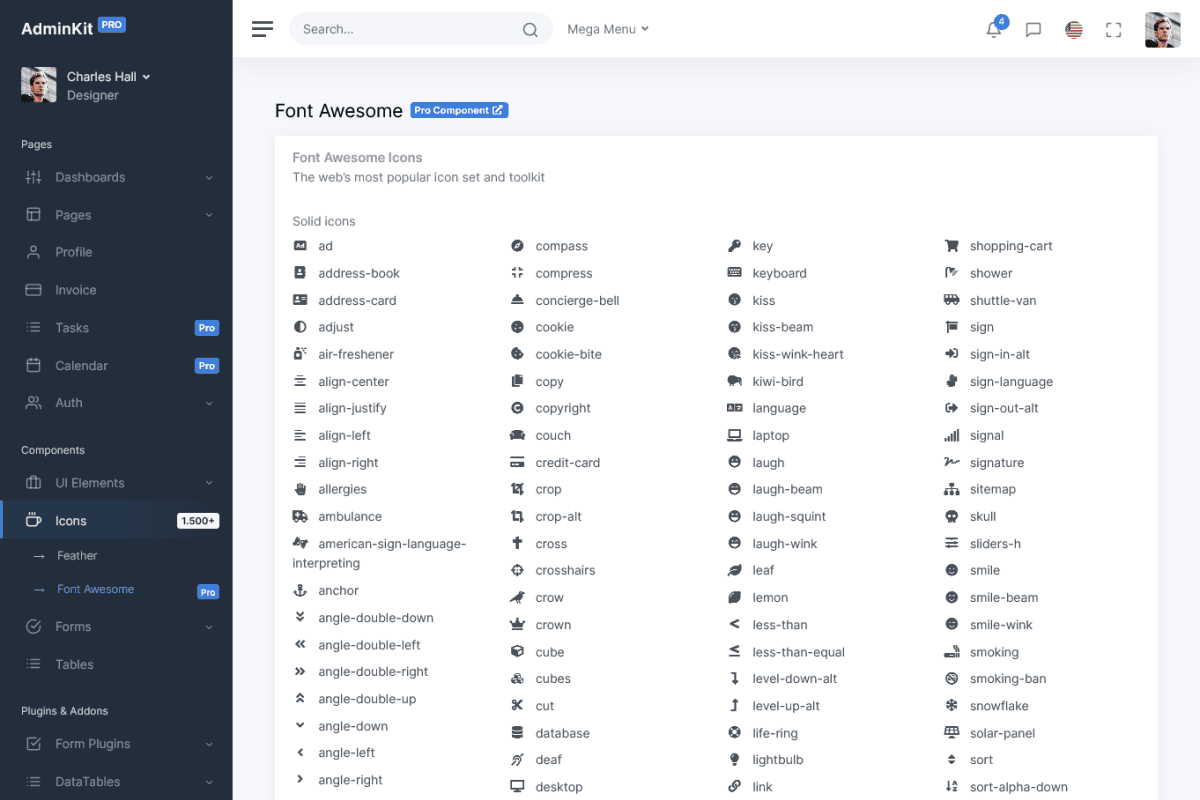The image size is (1200, 800).
Task: Click the sitemap icon
Action: pos(952,490)
